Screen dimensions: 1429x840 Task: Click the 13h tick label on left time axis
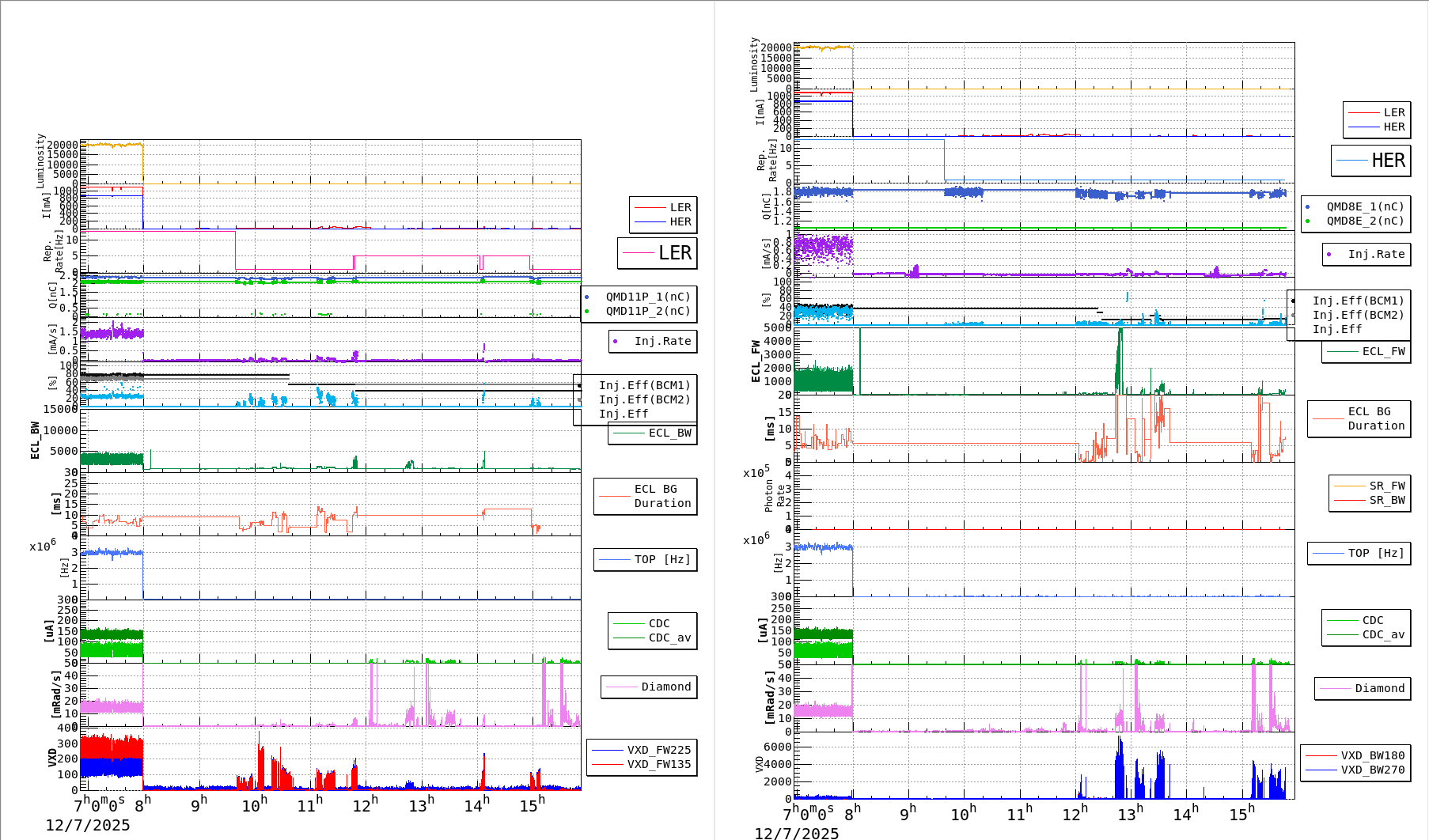(x=421, y=805)
